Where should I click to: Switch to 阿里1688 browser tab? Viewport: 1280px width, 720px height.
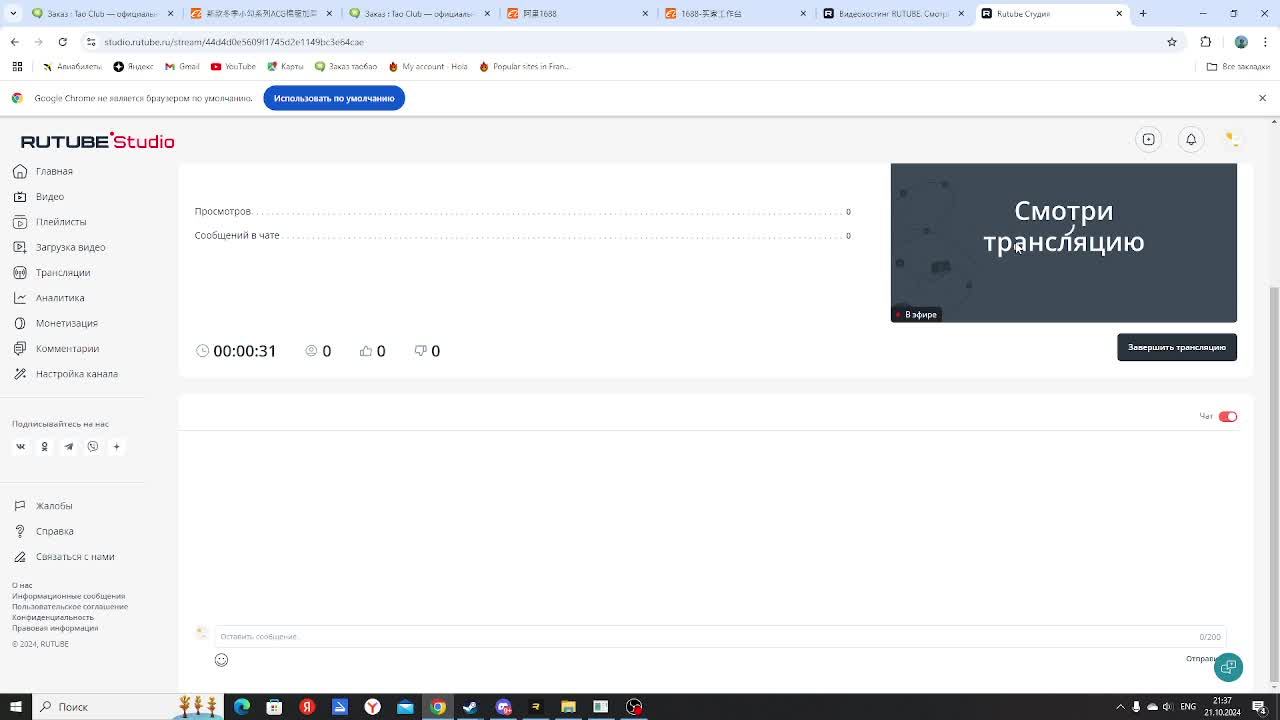[577, 14]
